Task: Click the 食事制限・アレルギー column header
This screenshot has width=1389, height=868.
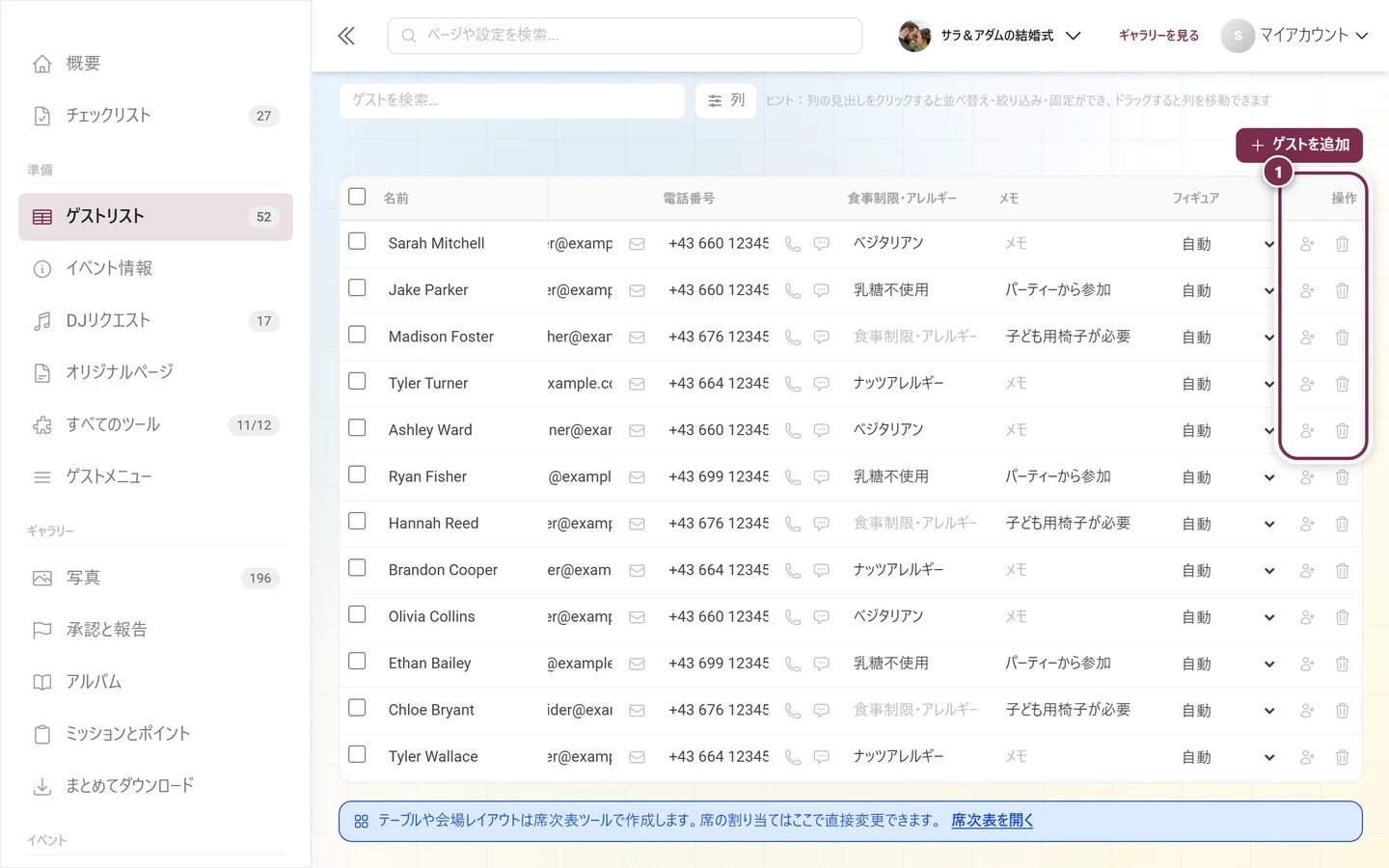Action: coord(902,199)
